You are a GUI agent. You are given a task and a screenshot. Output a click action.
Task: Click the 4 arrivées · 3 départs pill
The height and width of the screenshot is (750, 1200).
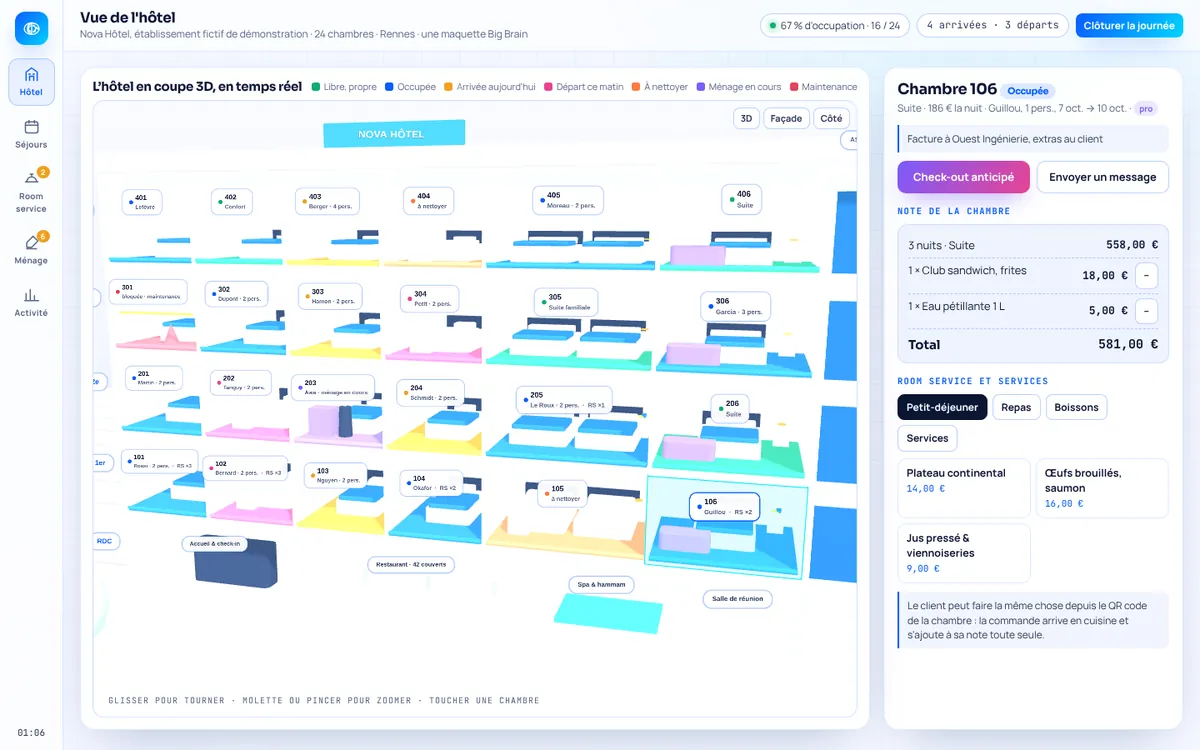(x=992, y=25)
